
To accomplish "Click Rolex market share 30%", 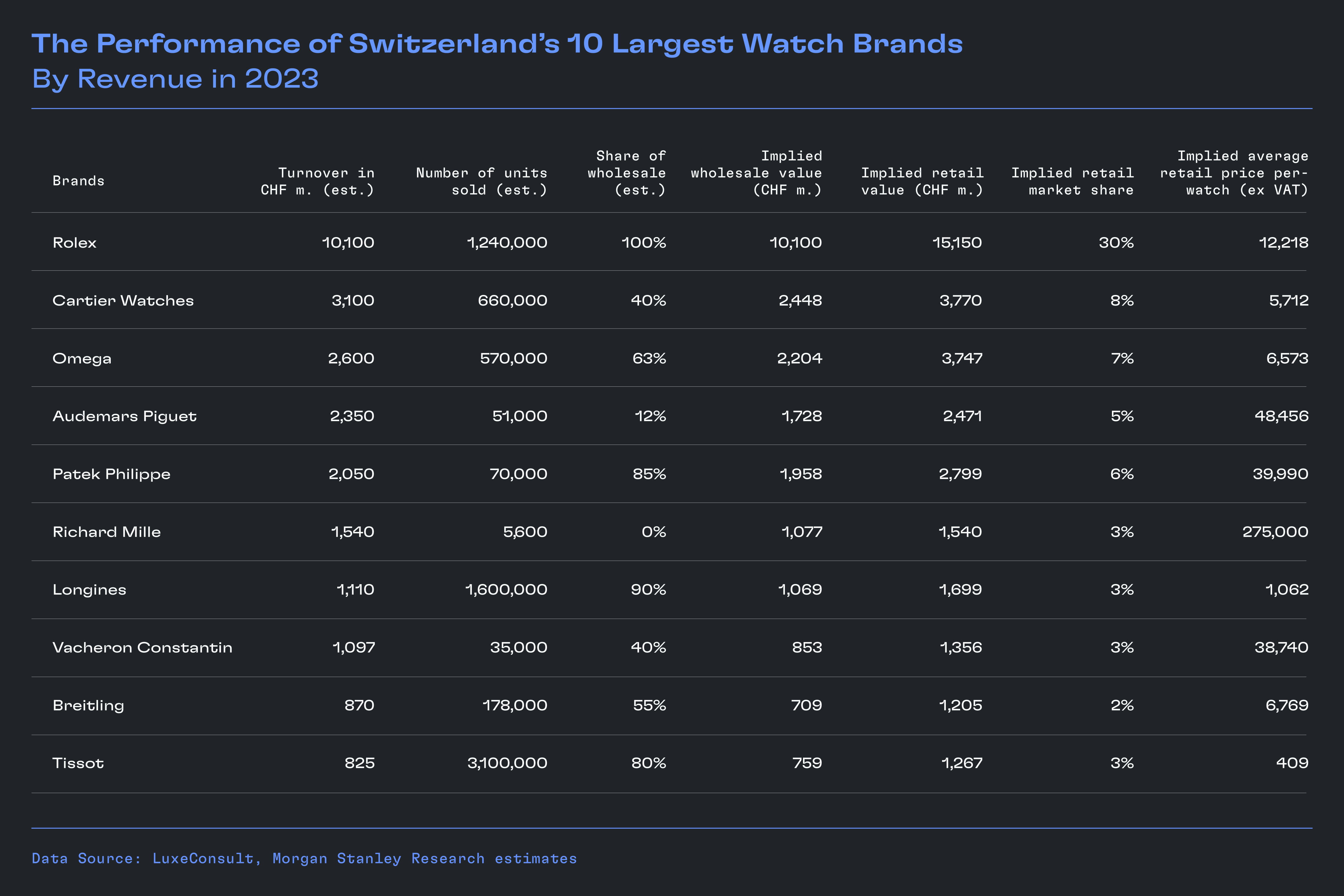I will [x=1116, y=243].
